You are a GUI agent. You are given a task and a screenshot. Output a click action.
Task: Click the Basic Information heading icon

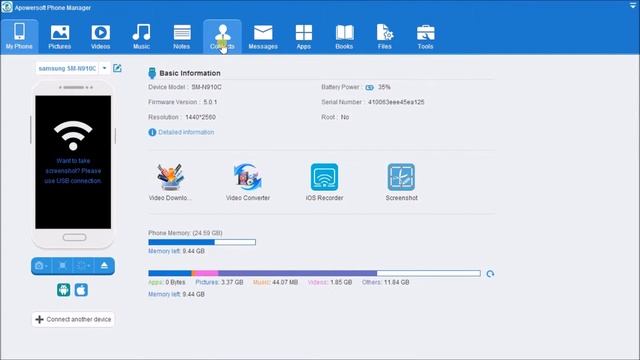[152, 73]
